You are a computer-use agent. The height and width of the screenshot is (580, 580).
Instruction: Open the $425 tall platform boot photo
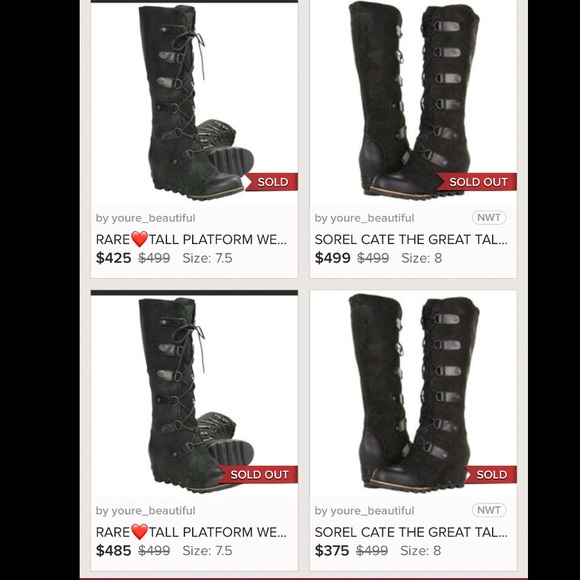click(x=194, y=104)
